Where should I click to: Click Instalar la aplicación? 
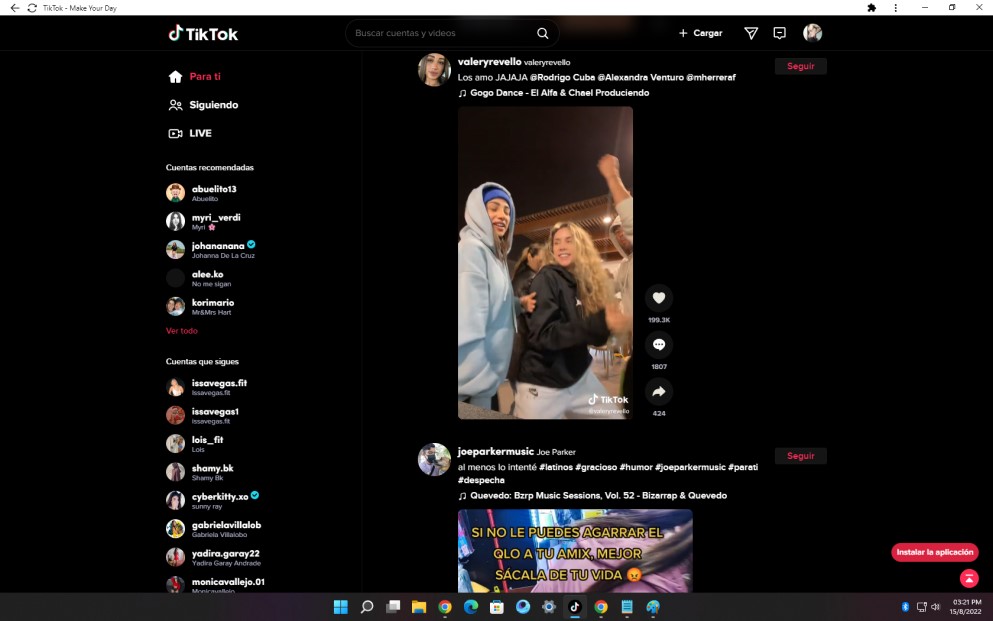click(935, 551)
